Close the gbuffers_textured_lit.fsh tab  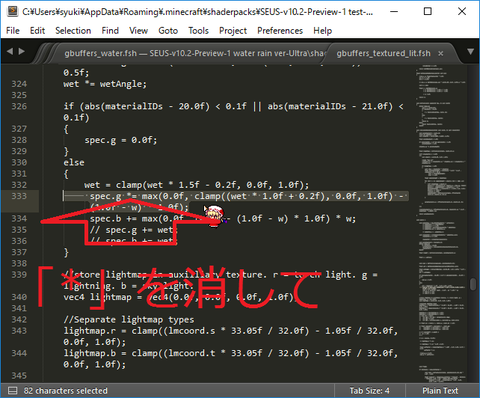441,53
